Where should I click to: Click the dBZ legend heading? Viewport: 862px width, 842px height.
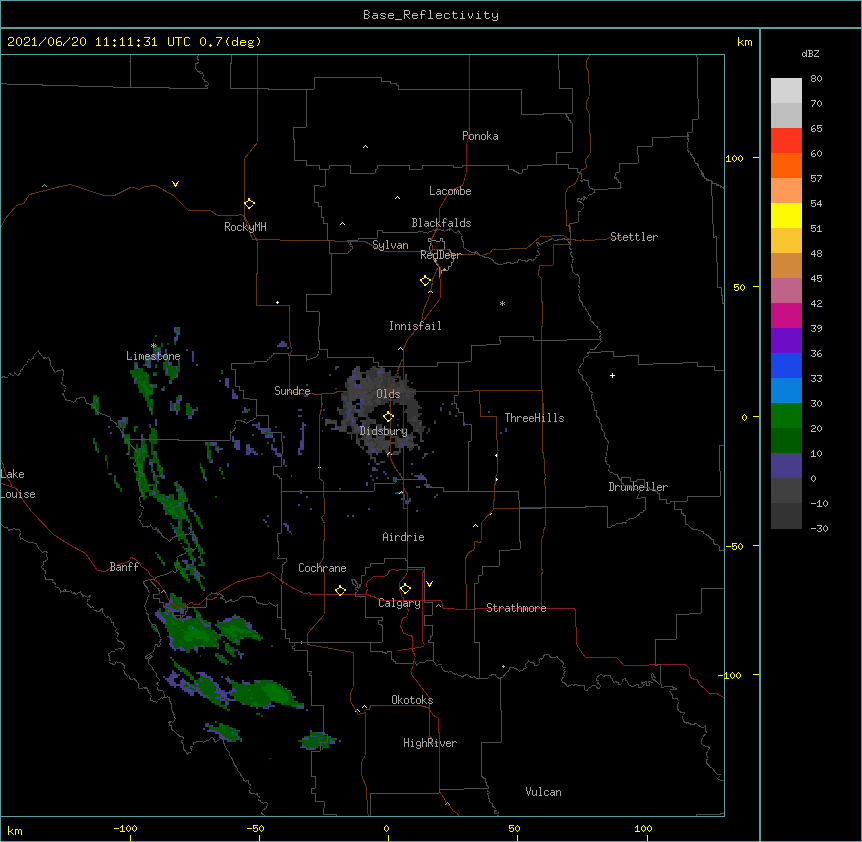point(810,54)
